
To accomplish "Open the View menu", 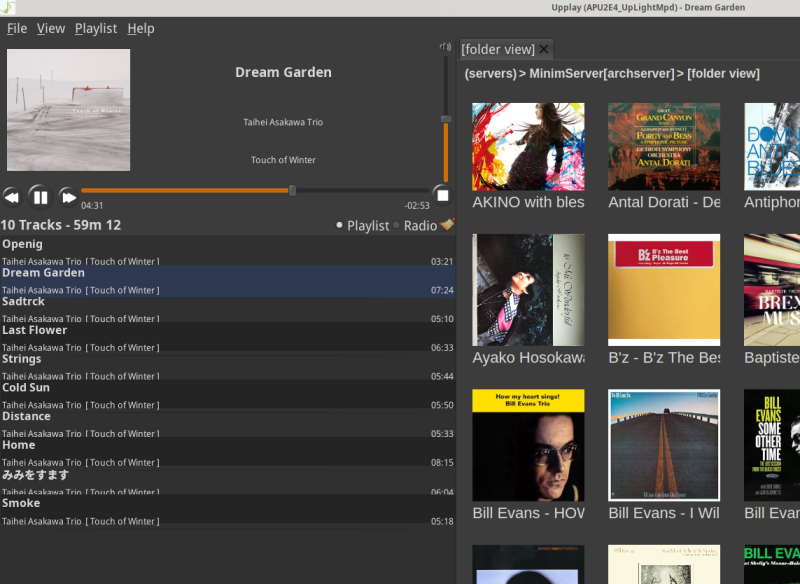I will 51,28.
